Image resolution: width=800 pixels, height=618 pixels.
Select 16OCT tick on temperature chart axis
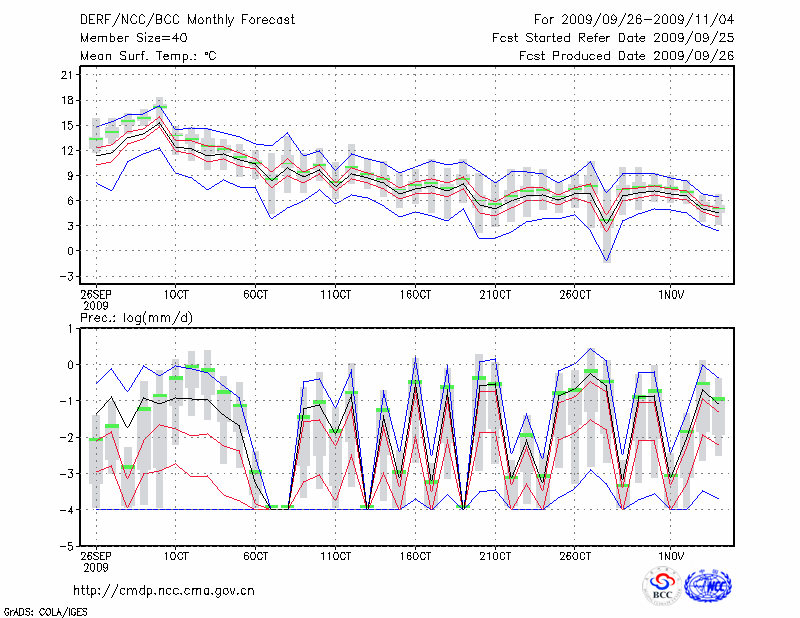click(414, 294)
